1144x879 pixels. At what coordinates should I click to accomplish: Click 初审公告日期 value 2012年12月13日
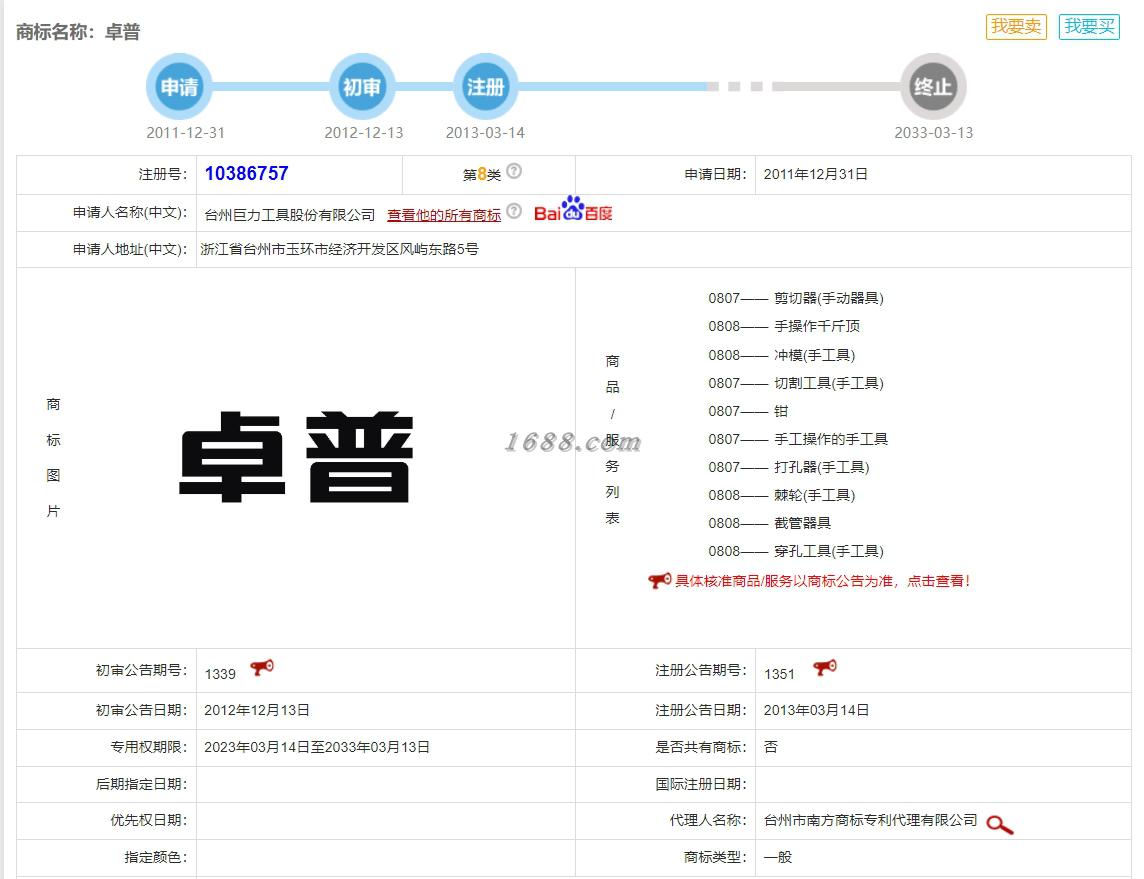(257, 710)
